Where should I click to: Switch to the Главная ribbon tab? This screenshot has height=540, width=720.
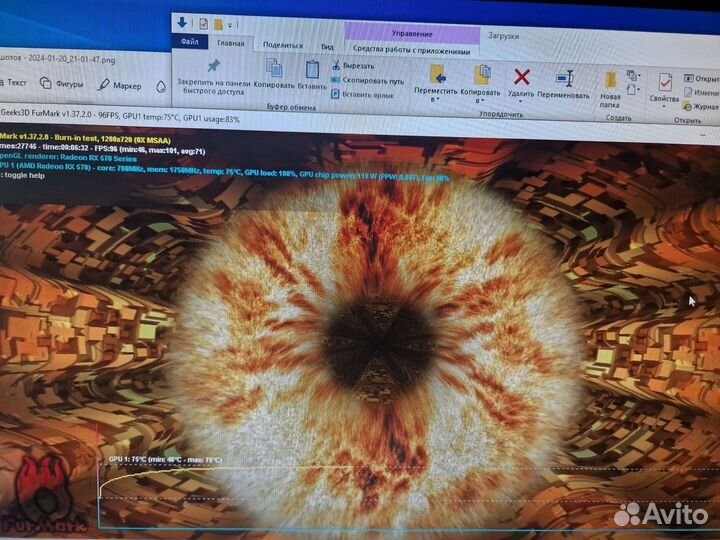[x=231, y=43]
